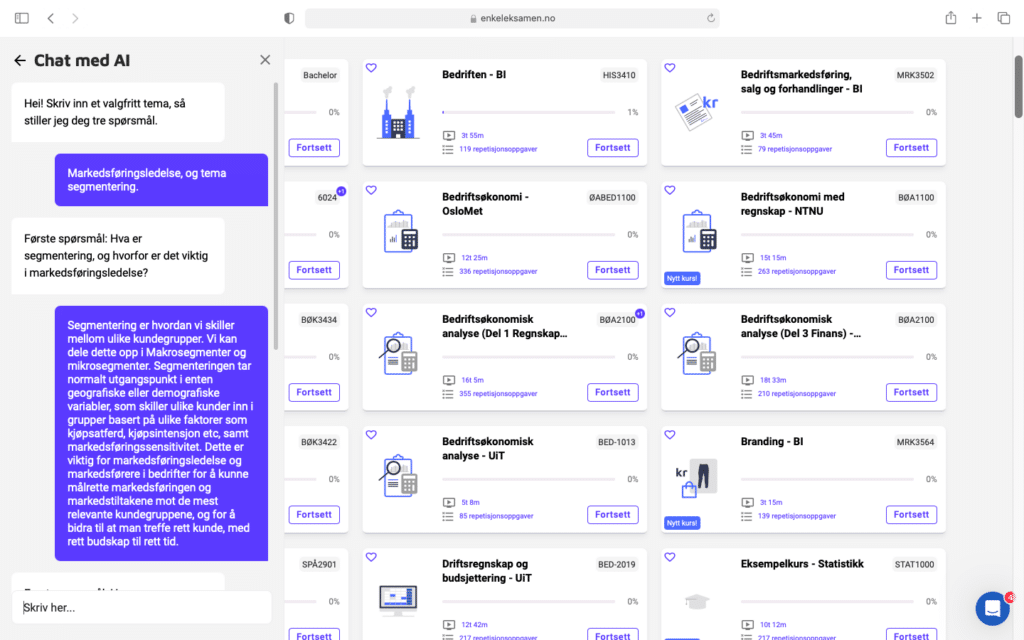Close the Chat med AI panel
Screen dimensions: 1024x640
265,60
